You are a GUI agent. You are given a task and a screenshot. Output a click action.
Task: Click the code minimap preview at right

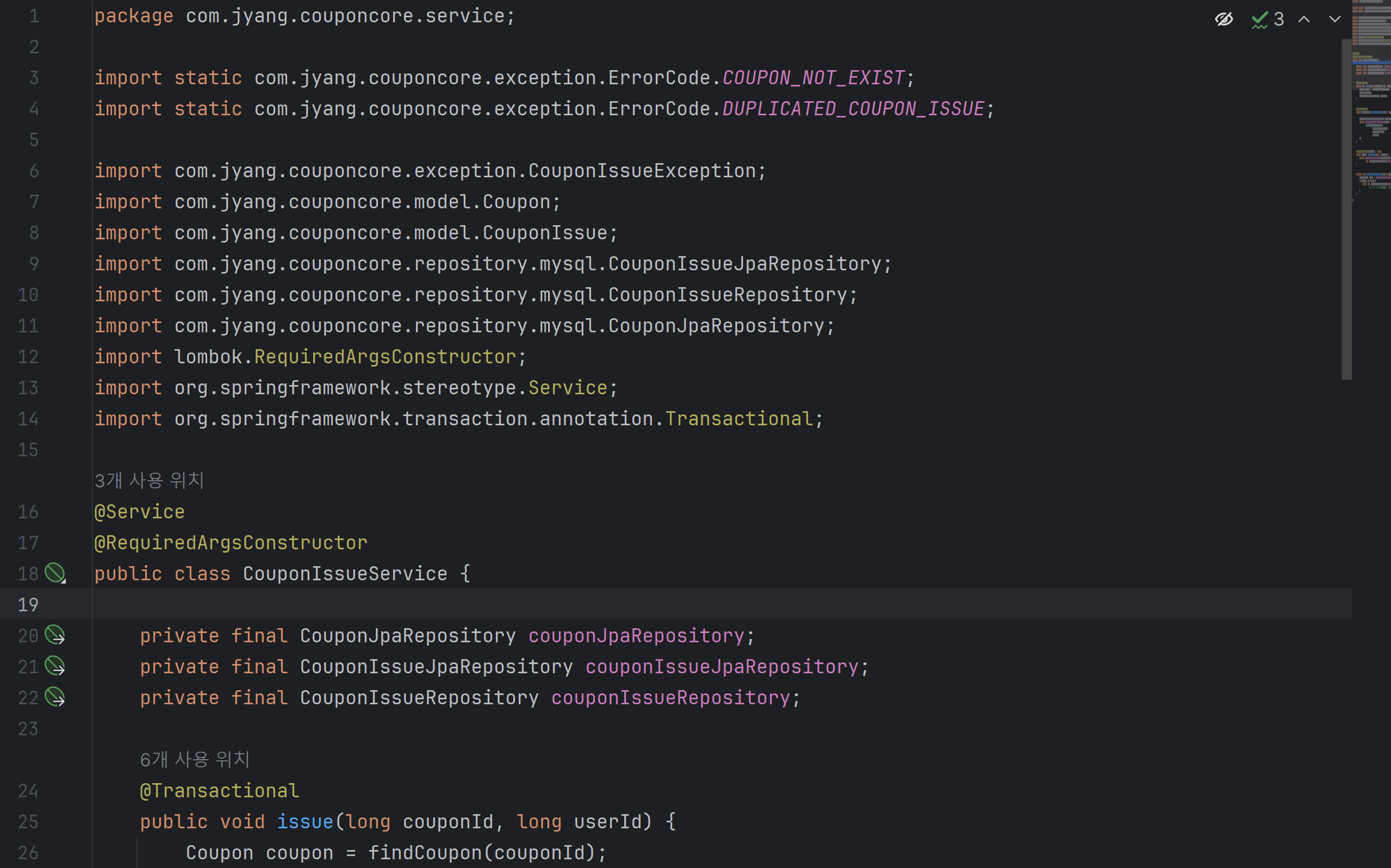tap(1371, 103)
